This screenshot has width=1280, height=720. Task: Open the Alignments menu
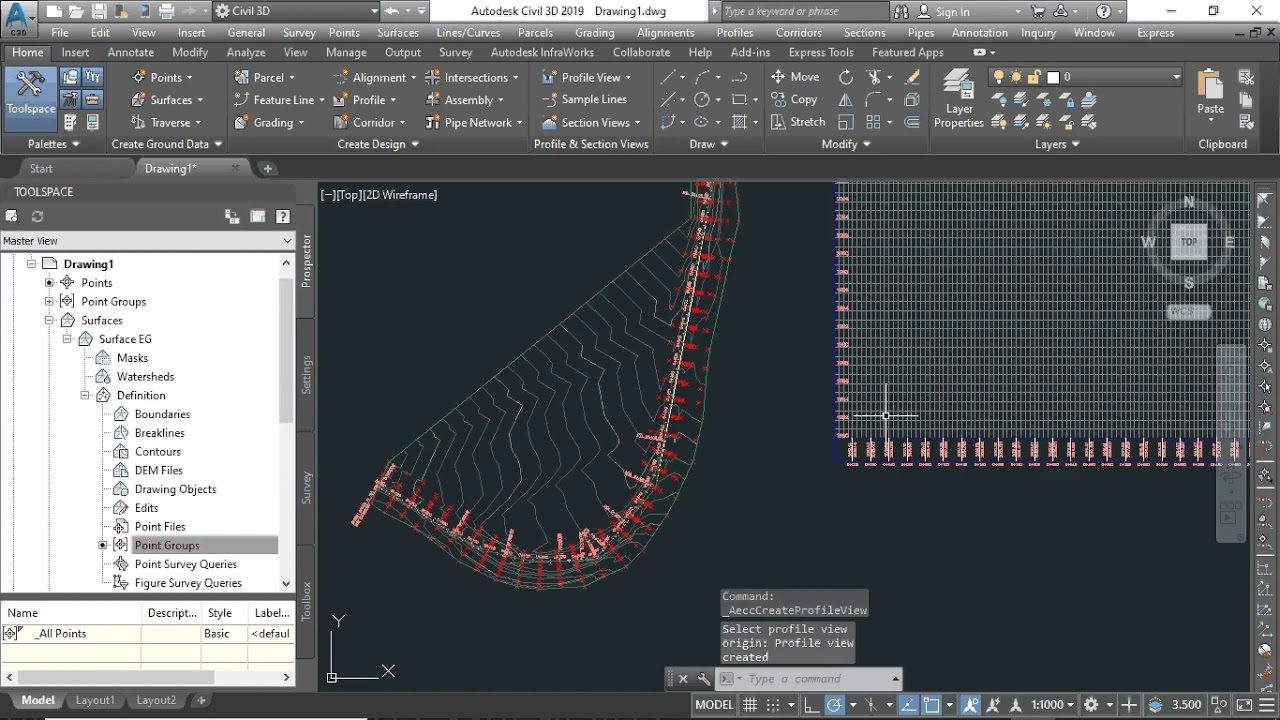pos(665,32)
